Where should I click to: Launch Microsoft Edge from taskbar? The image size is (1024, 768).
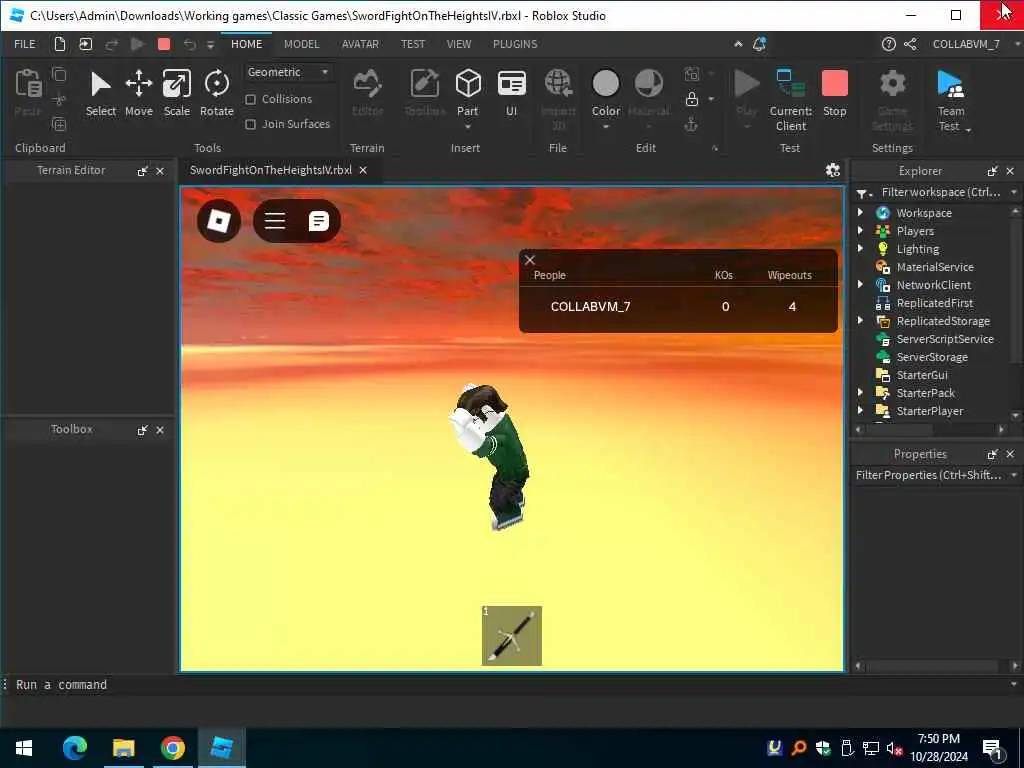[x=74, y=748]
